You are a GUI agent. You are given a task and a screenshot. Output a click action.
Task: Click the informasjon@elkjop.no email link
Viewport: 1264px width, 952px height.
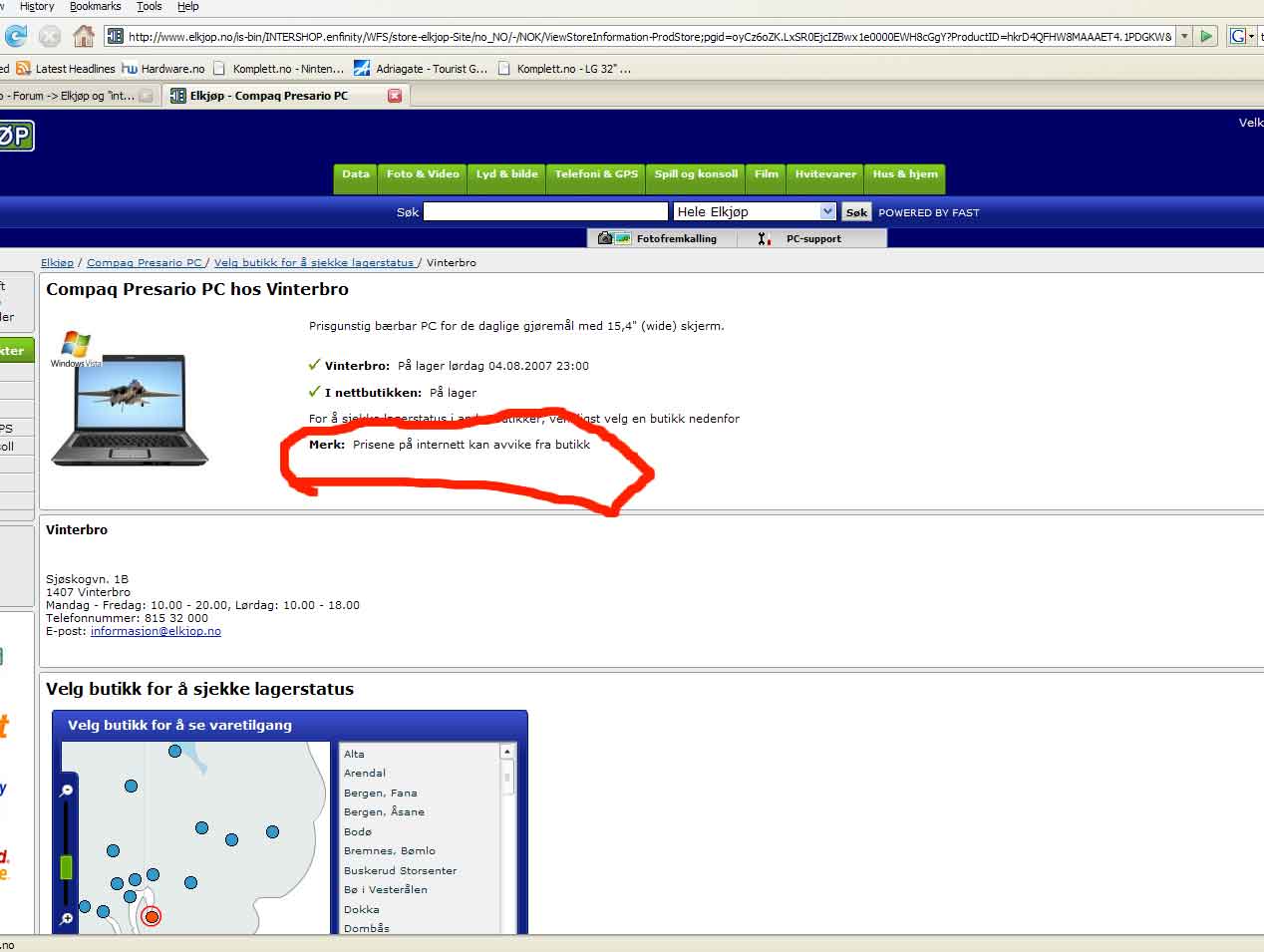click(x=156, y=631)
